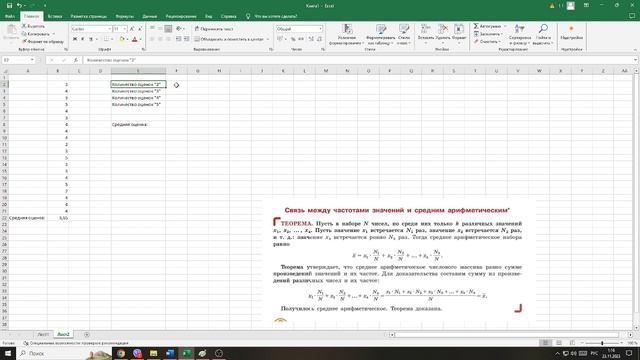Switch to the Data ribbon tab
This screenshot has width=640, height=360.
149,16
